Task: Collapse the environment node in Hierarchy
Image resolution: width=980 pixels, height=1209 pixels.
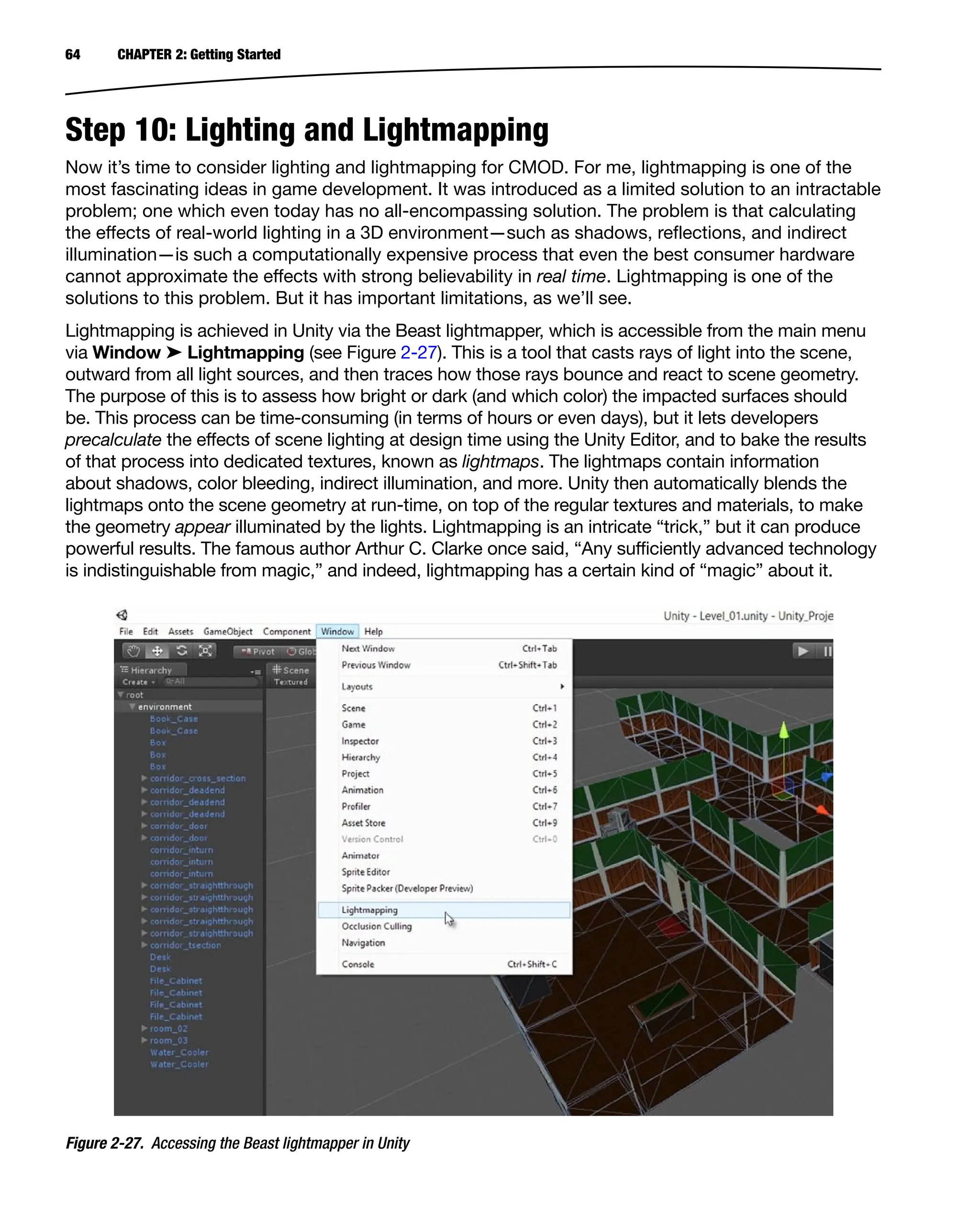Action: 132,706
